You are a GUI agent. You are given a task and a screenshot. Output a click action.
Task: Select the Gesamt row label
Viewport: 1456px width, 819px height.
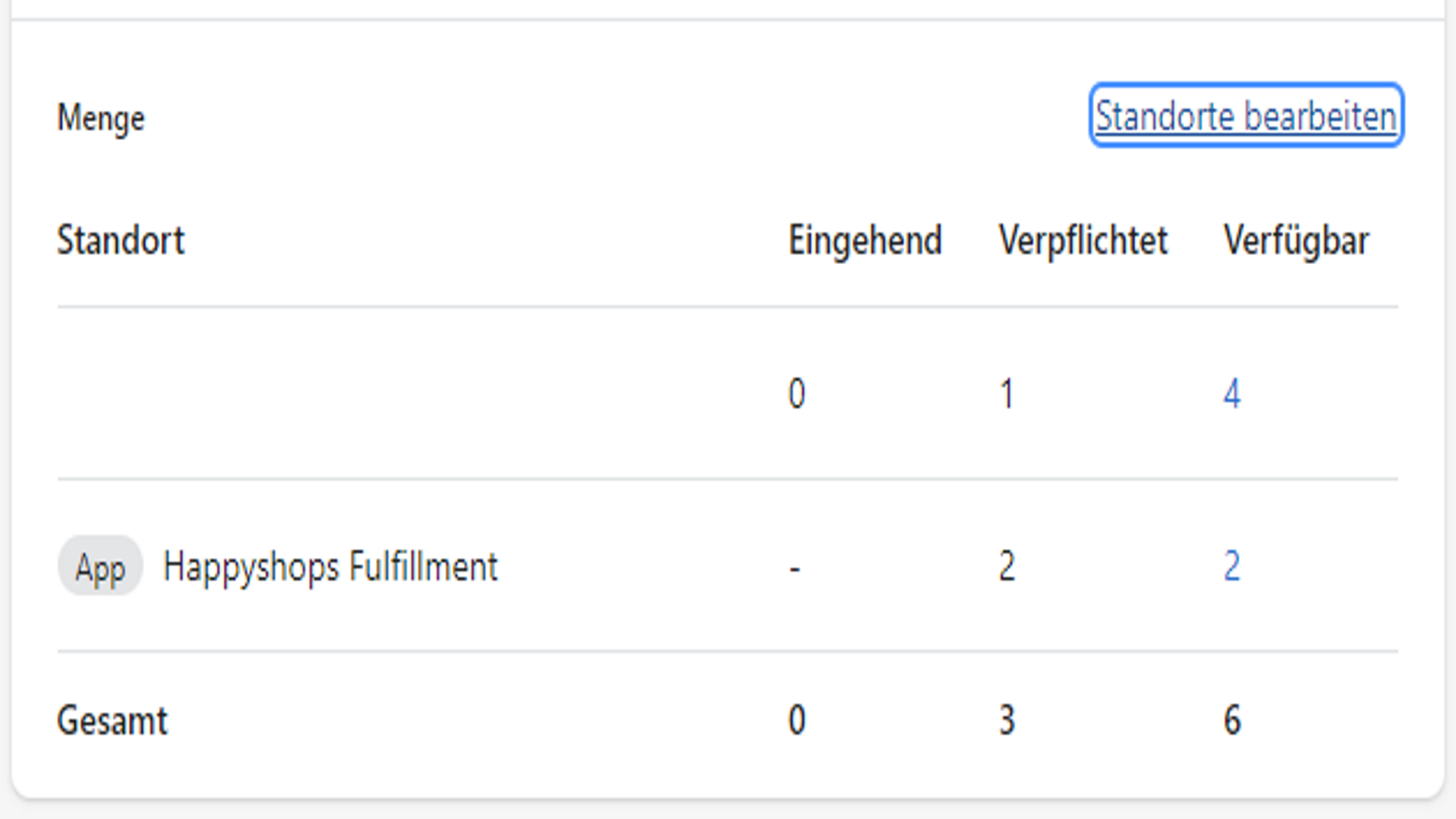(x=112, y=721)
